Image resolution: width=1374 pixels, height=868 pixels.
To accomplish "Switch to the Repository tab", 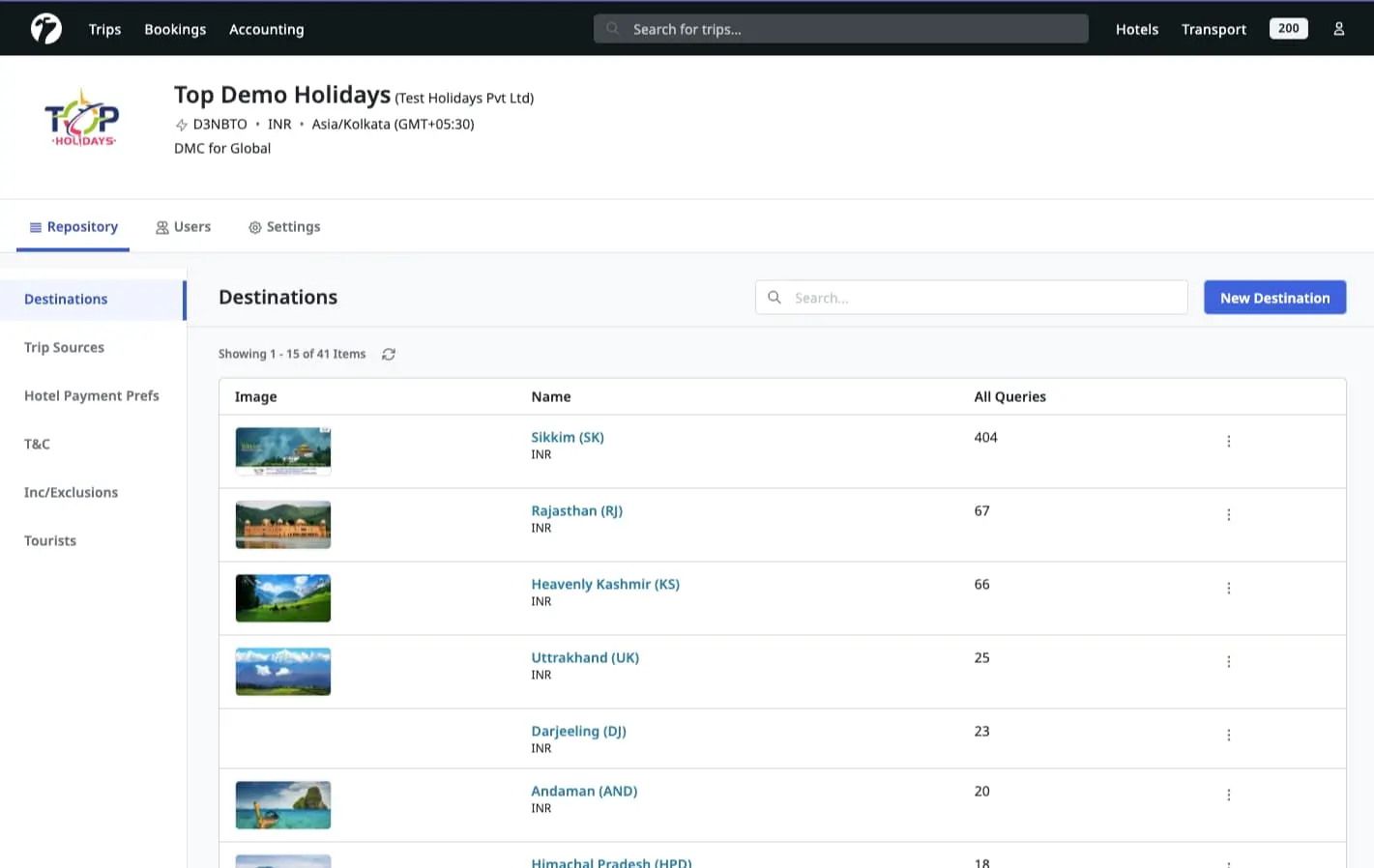I will click(x=73, y=227).
